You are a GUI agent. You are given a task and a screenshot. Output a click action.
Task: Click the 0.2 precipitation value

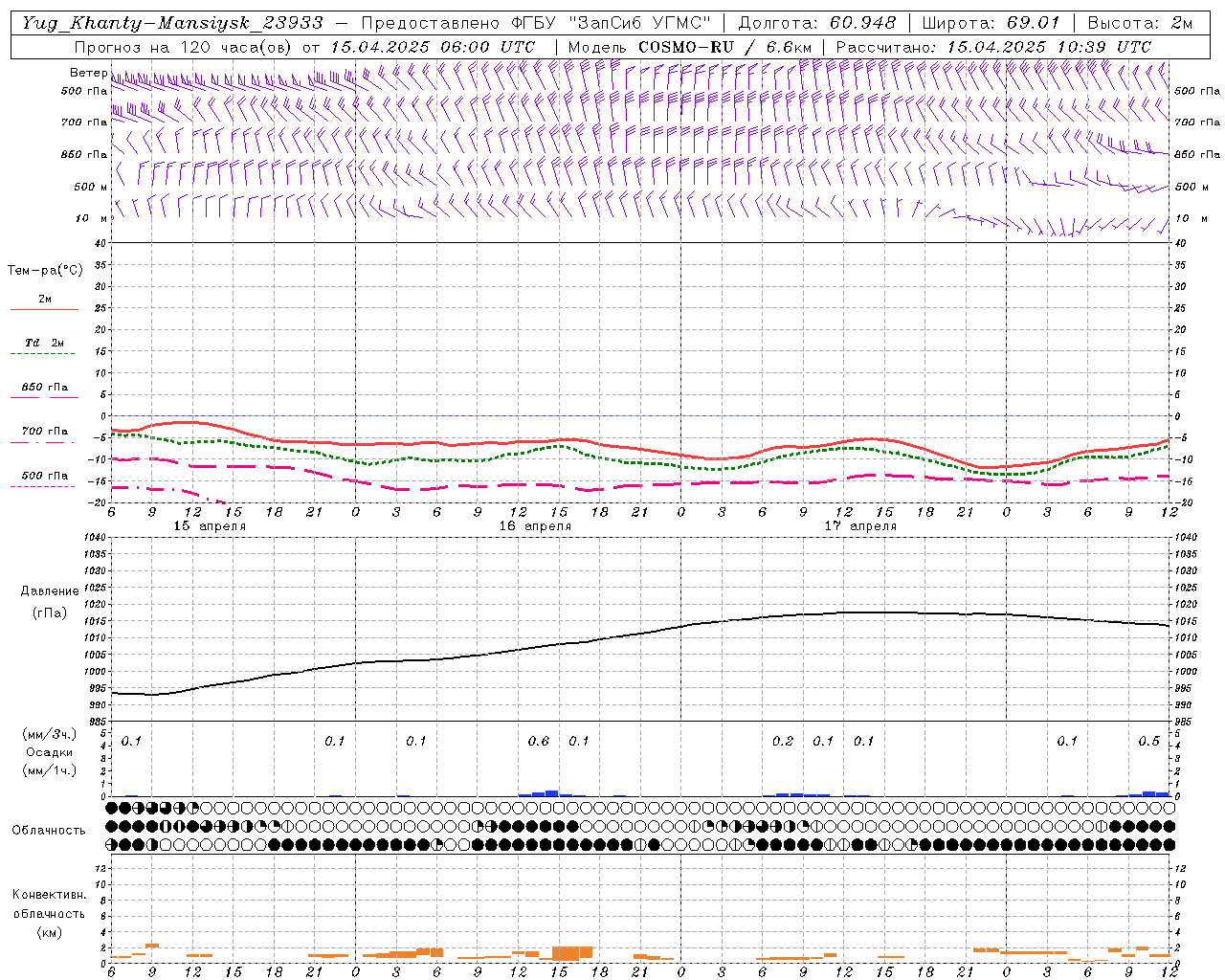click(783, 742)
